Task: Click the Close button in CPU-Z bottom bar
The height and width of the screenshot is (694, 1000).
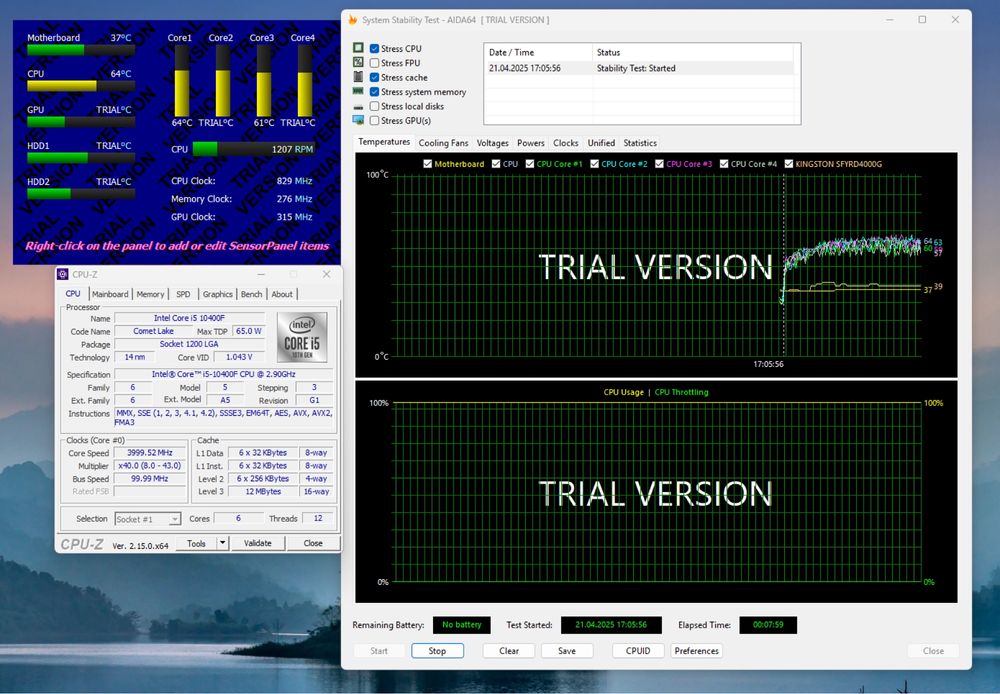Action: point(313,543)
